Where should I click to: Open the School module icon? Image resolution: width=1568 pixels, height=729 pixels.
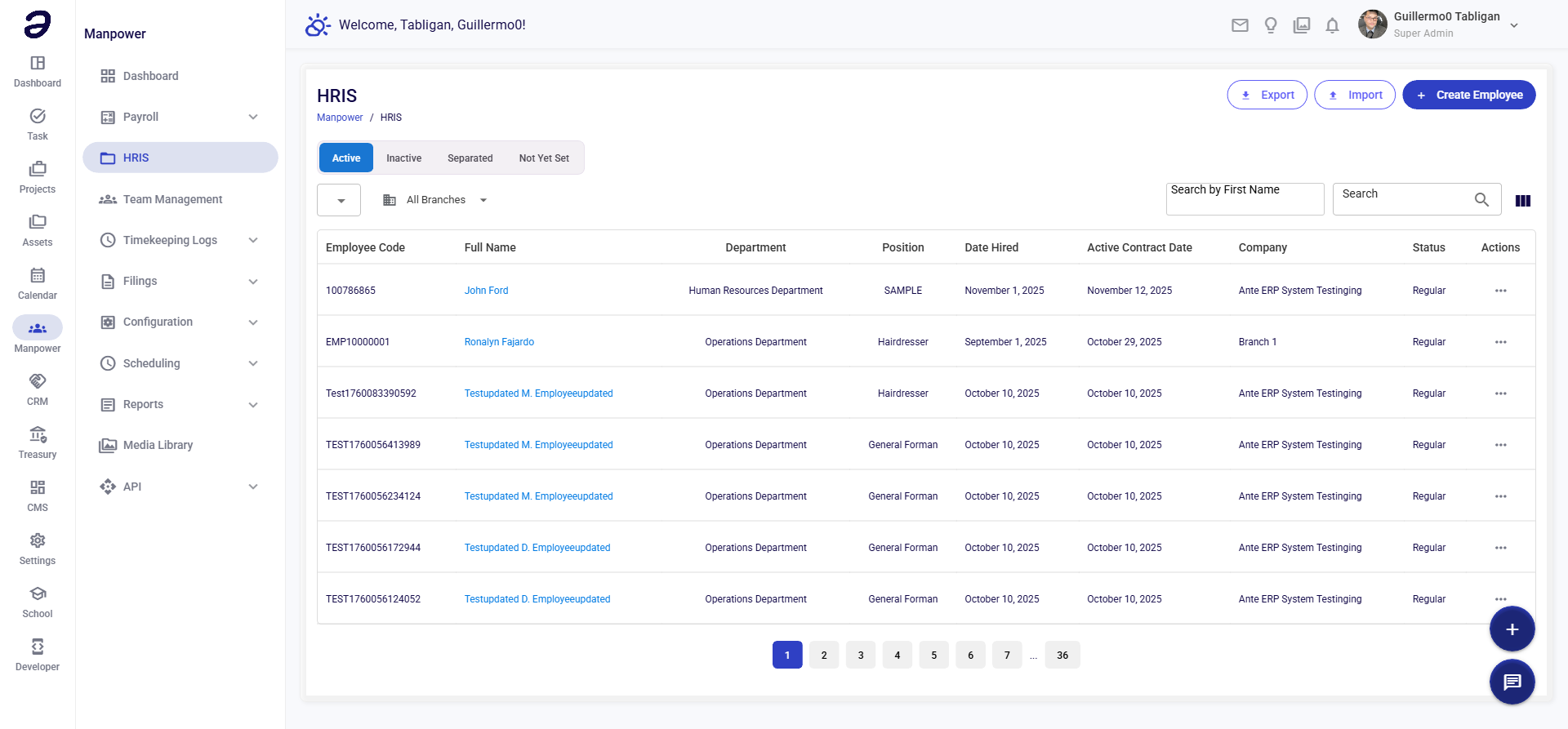[38, 593]
